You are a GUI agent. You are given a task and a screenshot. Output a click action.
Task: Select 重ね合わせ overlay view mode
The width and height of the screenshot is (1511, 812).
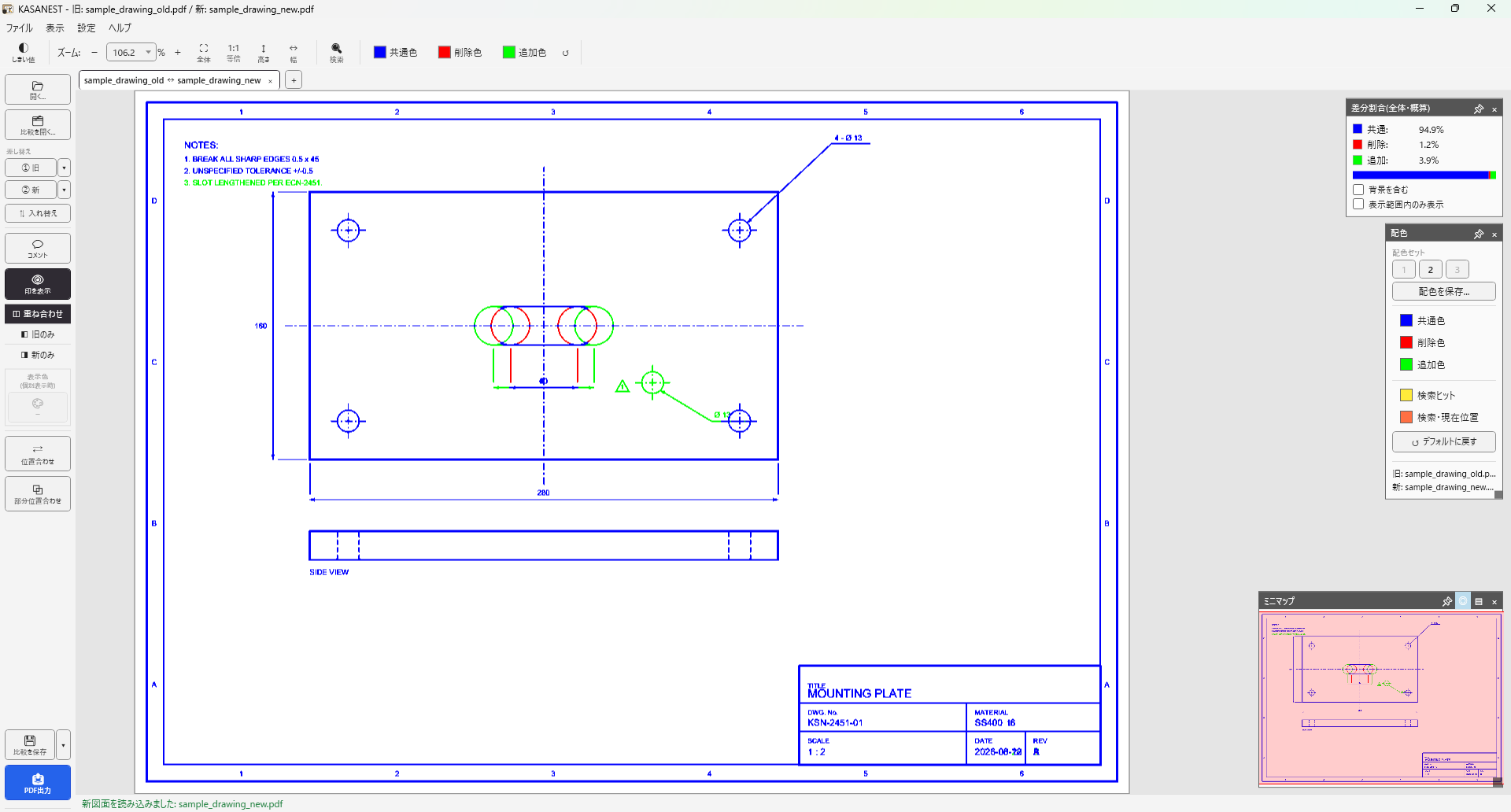pos(38,314)
